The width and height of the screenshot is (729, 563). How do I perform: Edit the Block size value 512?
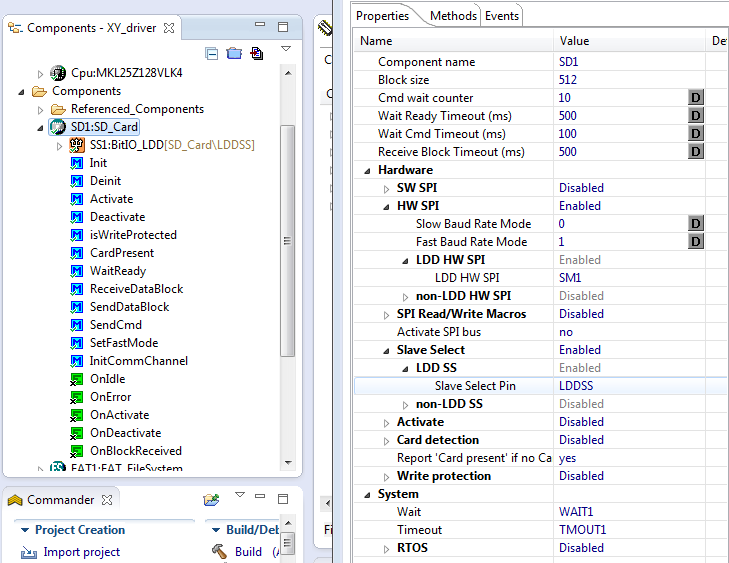pos(629,80)
